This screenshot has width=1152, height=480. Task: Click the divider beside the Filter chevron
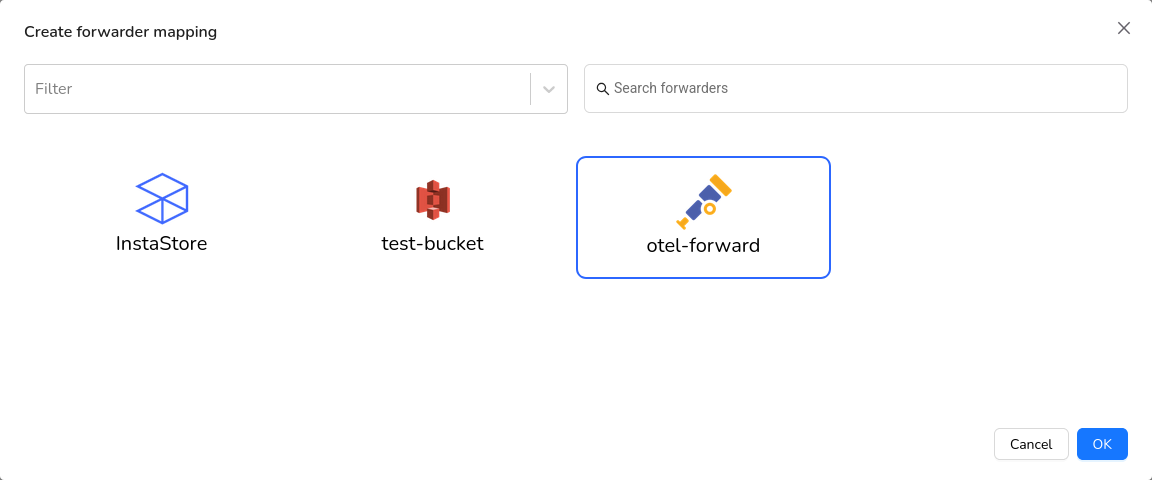[x=530, y=89]
